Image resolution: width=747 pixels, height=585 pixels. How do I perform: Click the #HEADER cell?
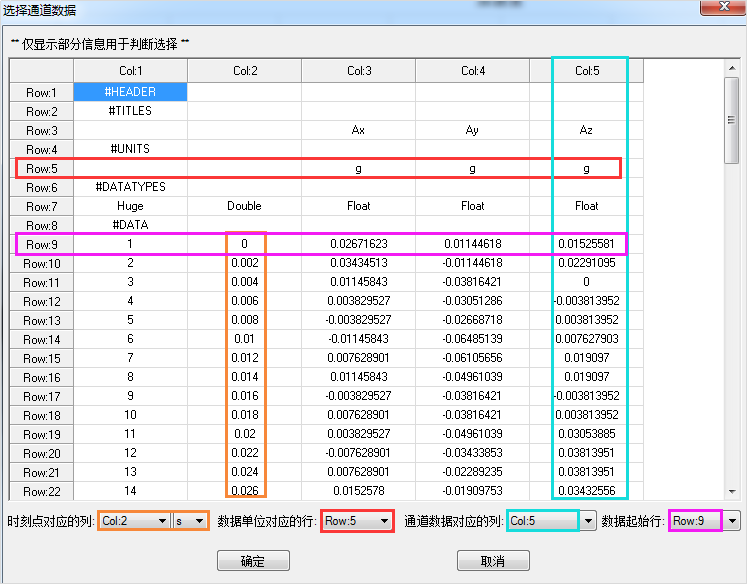(131, 91)
